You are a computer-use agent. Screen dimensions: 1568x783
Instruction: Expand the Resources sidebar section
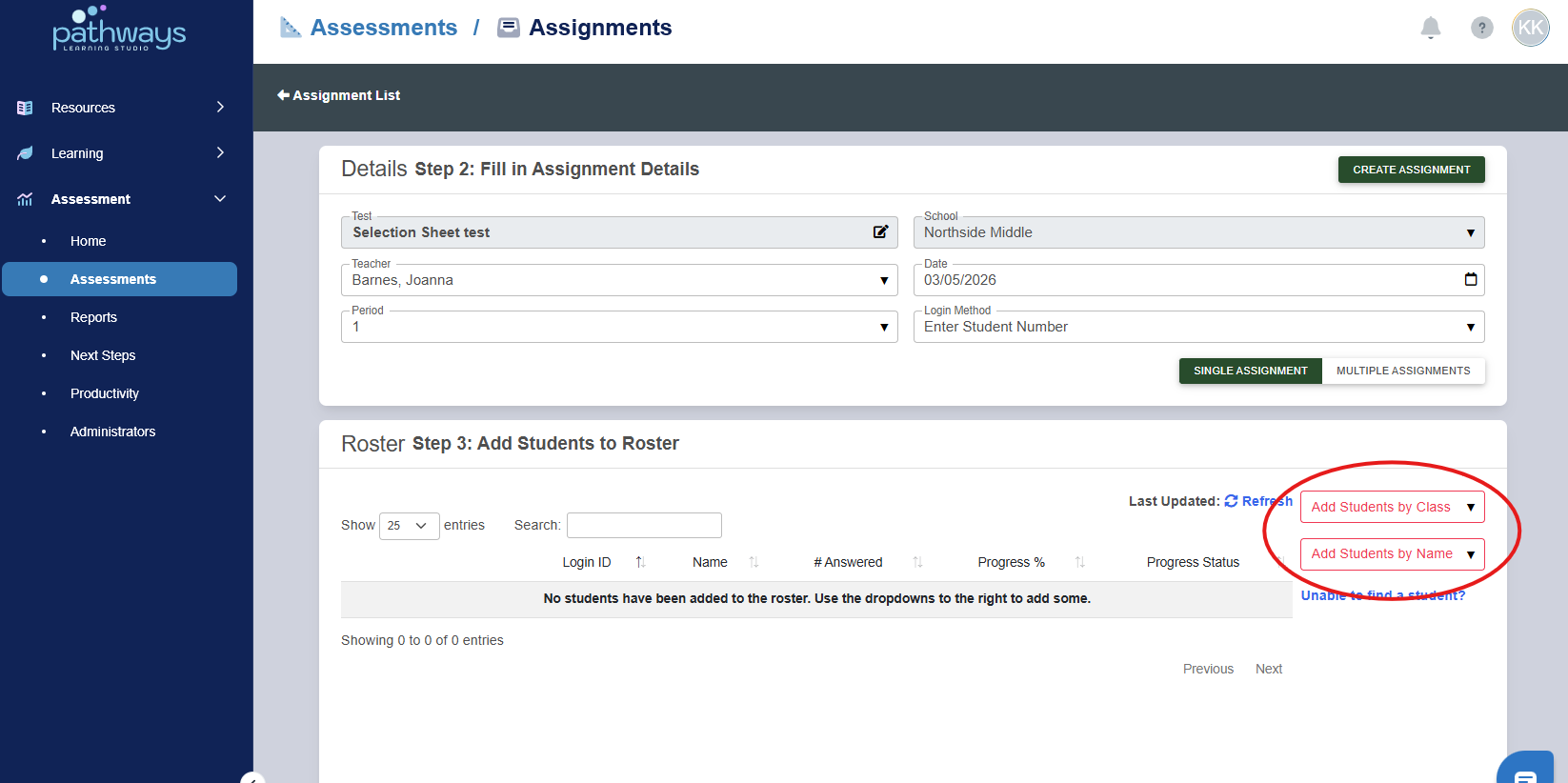pyautogui.click(x=220, y=107)
